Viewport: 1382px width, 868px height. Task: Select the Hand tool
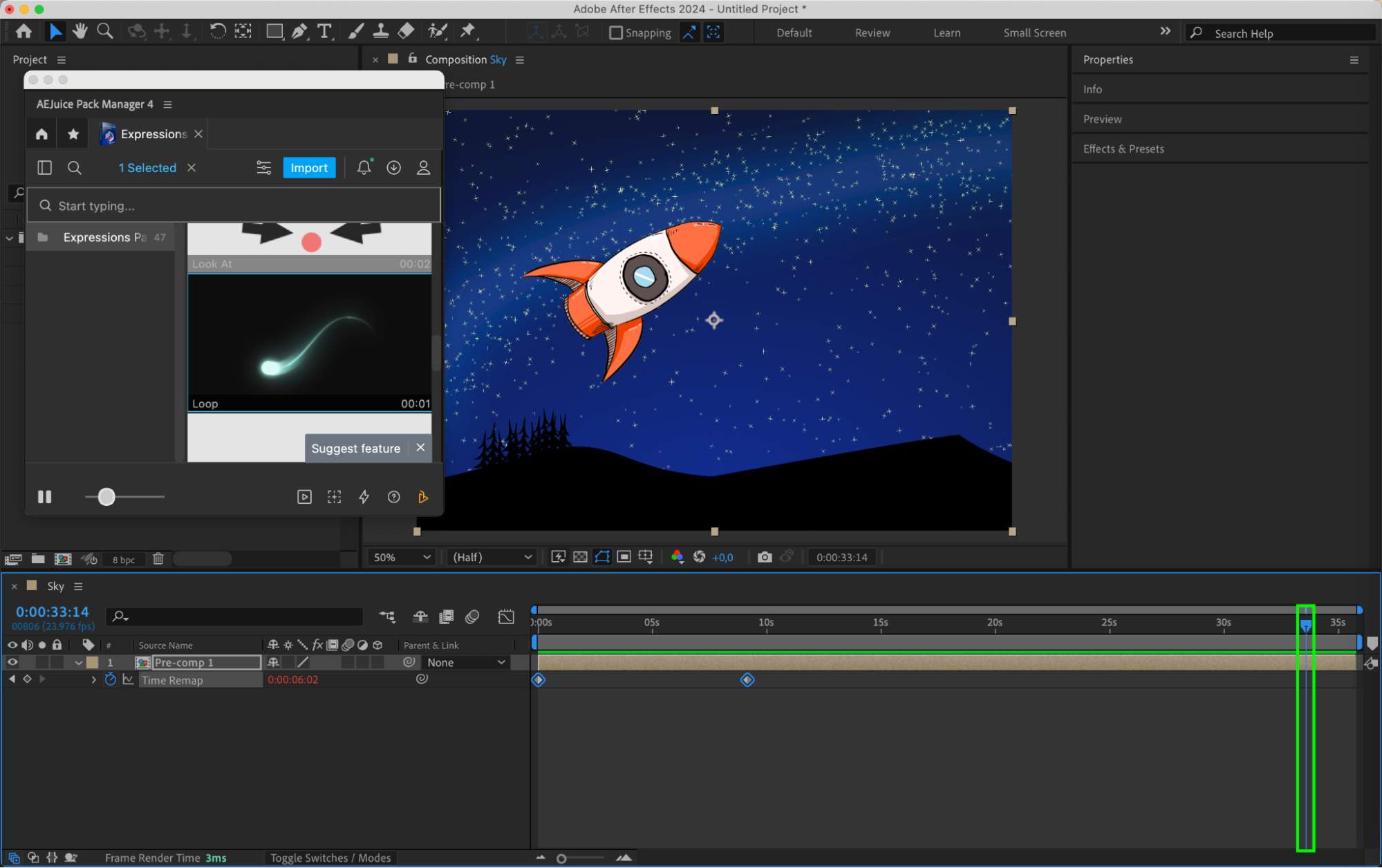(80, 32)
